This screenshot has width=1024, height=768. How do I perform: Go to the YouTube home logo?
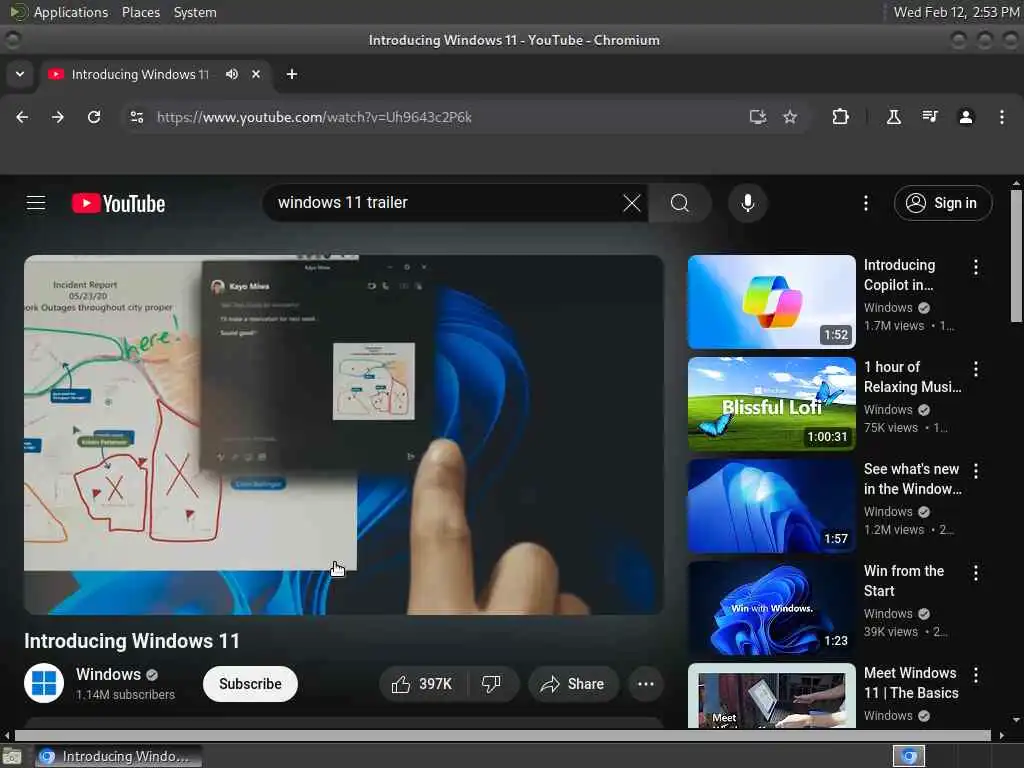point(118,204)
